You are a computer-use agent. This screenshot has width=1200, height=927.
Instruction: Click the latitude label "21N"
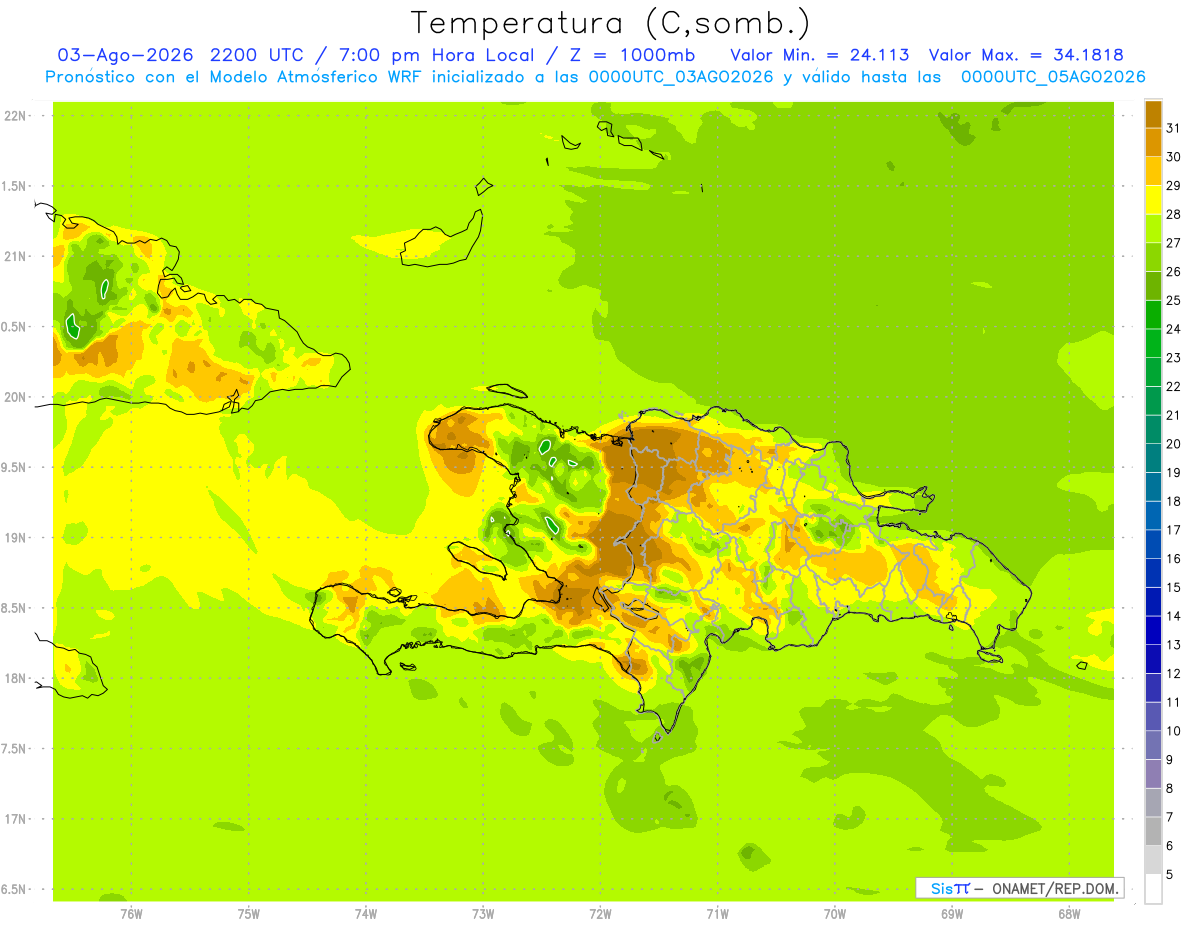pos(15,256)
